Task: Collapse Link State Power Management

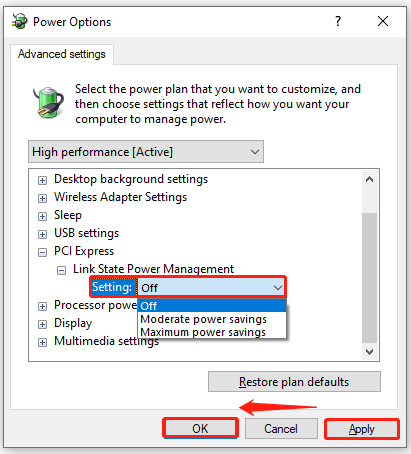Action: click(61, 270)
